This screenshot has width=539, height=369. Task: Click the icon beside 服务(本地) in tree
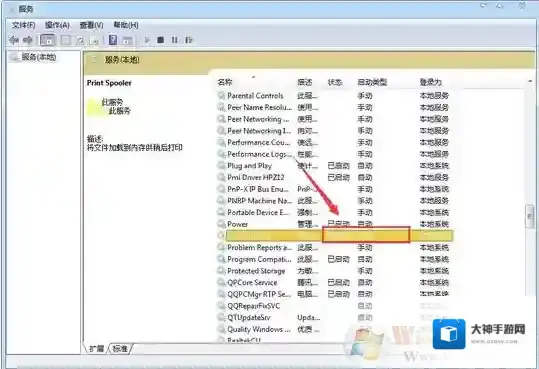pos(15,57)
